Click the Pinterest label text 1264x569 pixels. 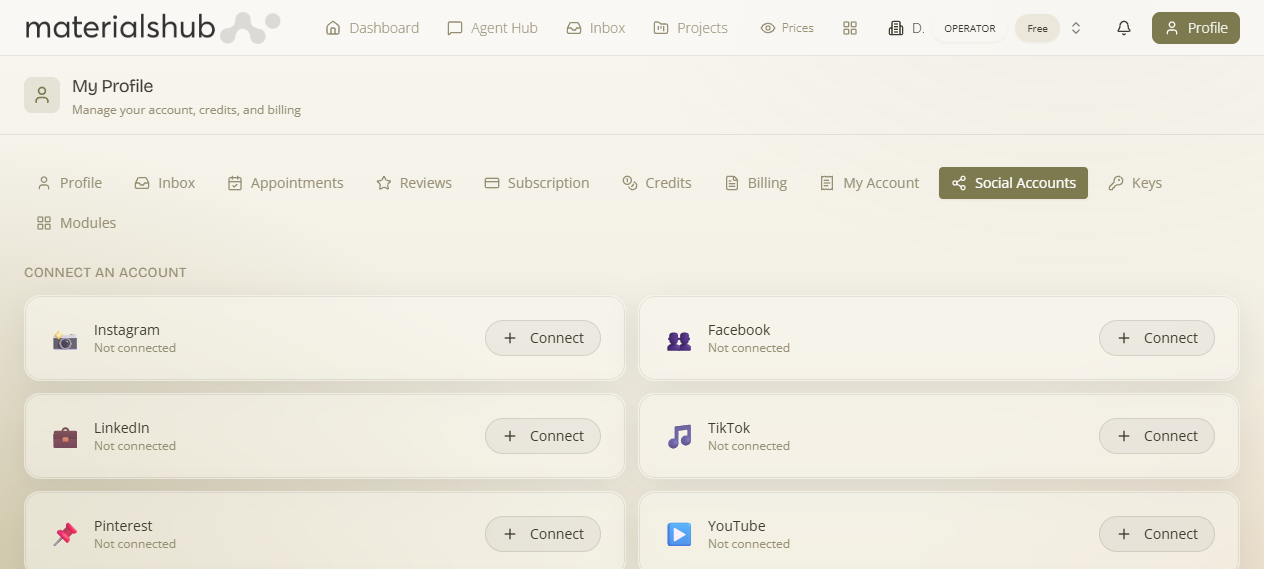pyautogui.click(x=123, y=526)
